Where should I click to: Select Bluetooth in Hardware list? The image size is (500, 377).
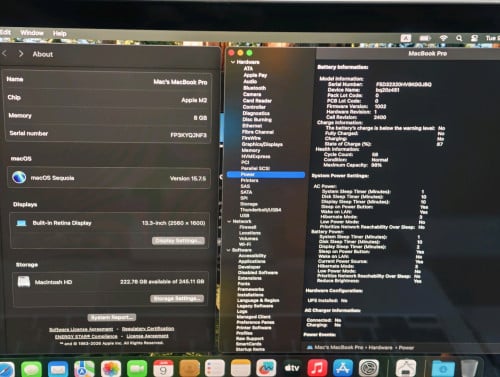(254, 88)
